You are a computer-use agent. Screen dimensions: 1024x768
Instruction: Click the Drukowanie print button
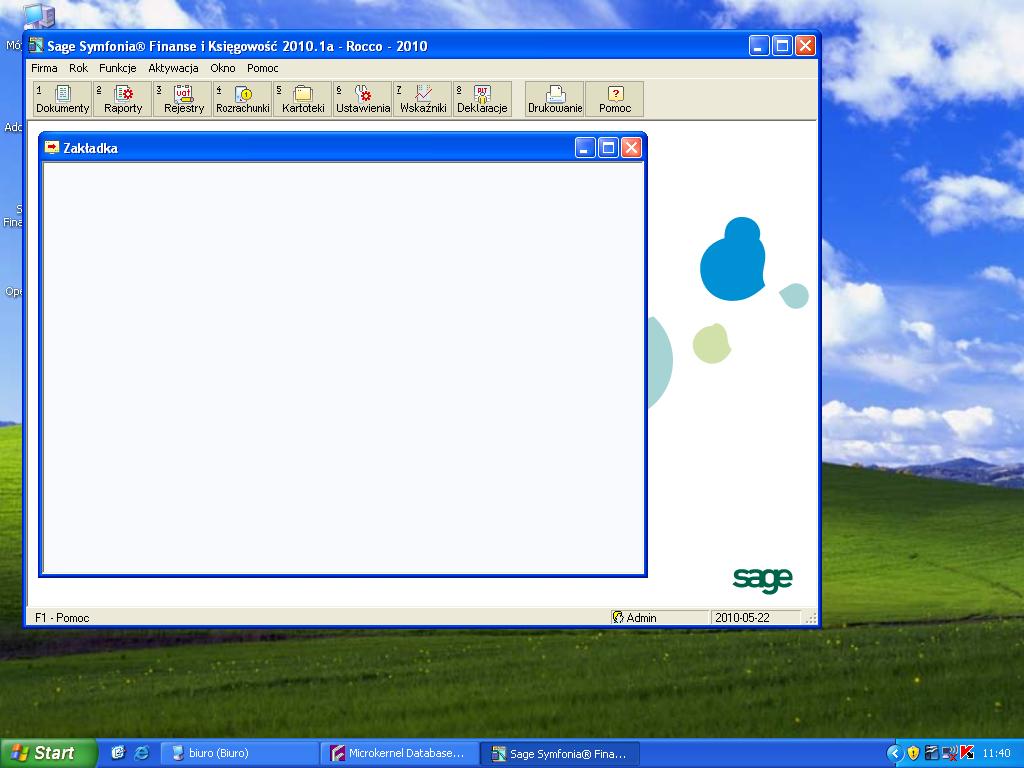point(554,99)
